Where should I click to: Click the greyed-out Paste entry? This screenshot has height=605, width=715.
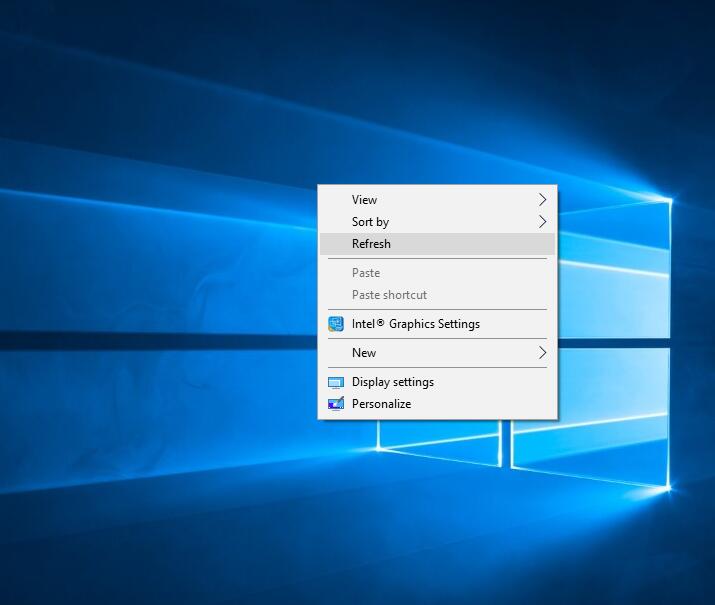[437, 273]
